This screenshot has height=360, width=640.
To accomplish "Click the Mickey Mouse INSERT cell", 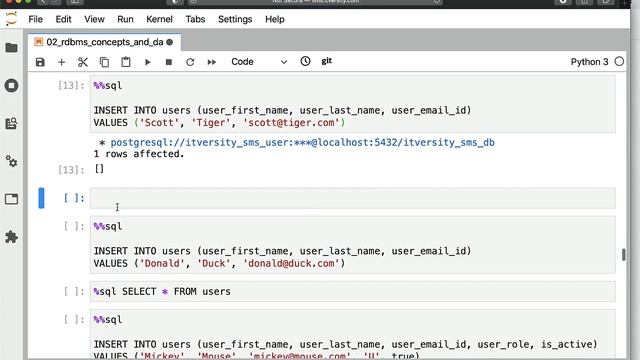I will (353, 335).
